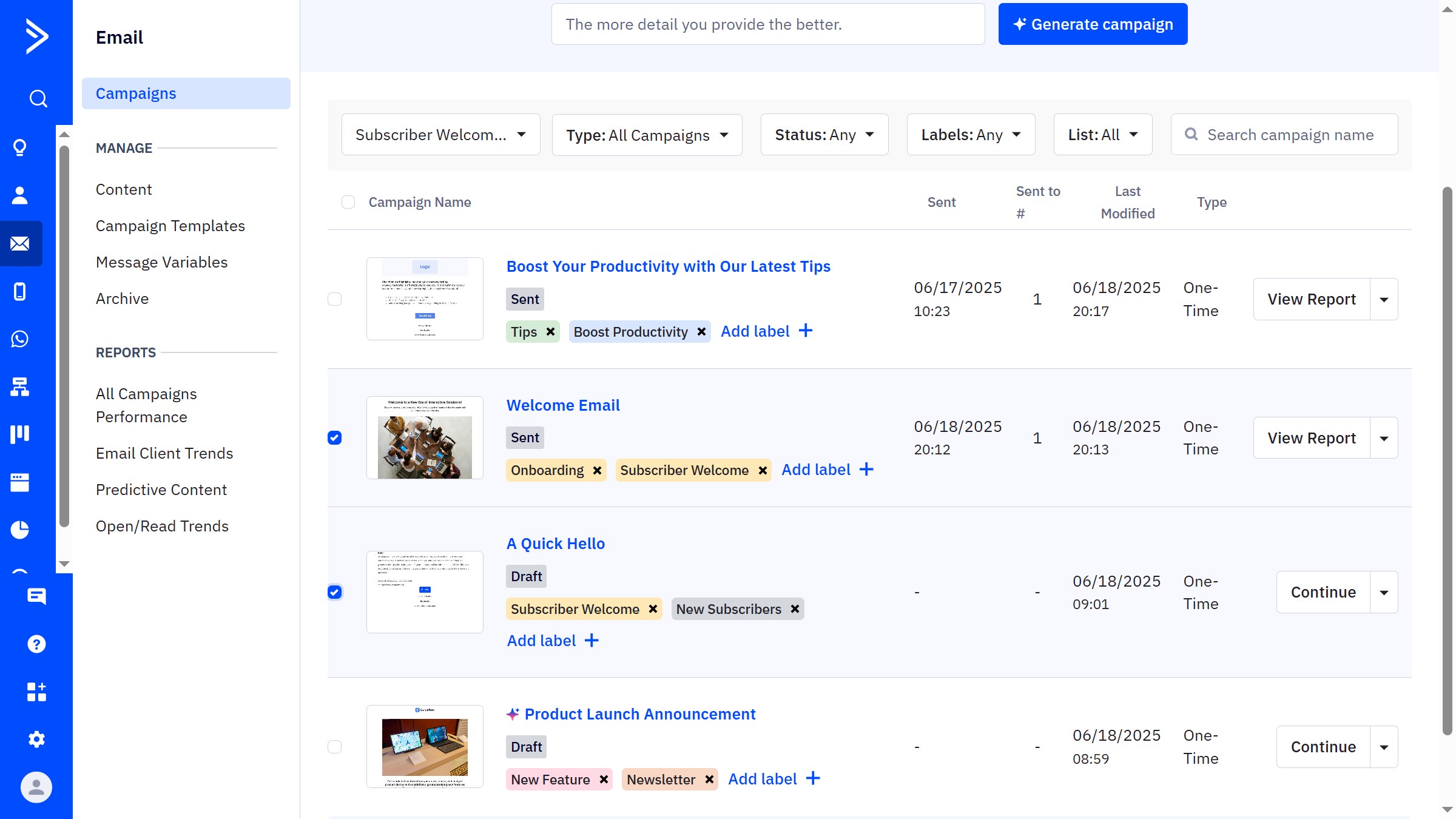Open the Labels: Any filter dropdown
1456x819 pixels.
click(970, 135)
